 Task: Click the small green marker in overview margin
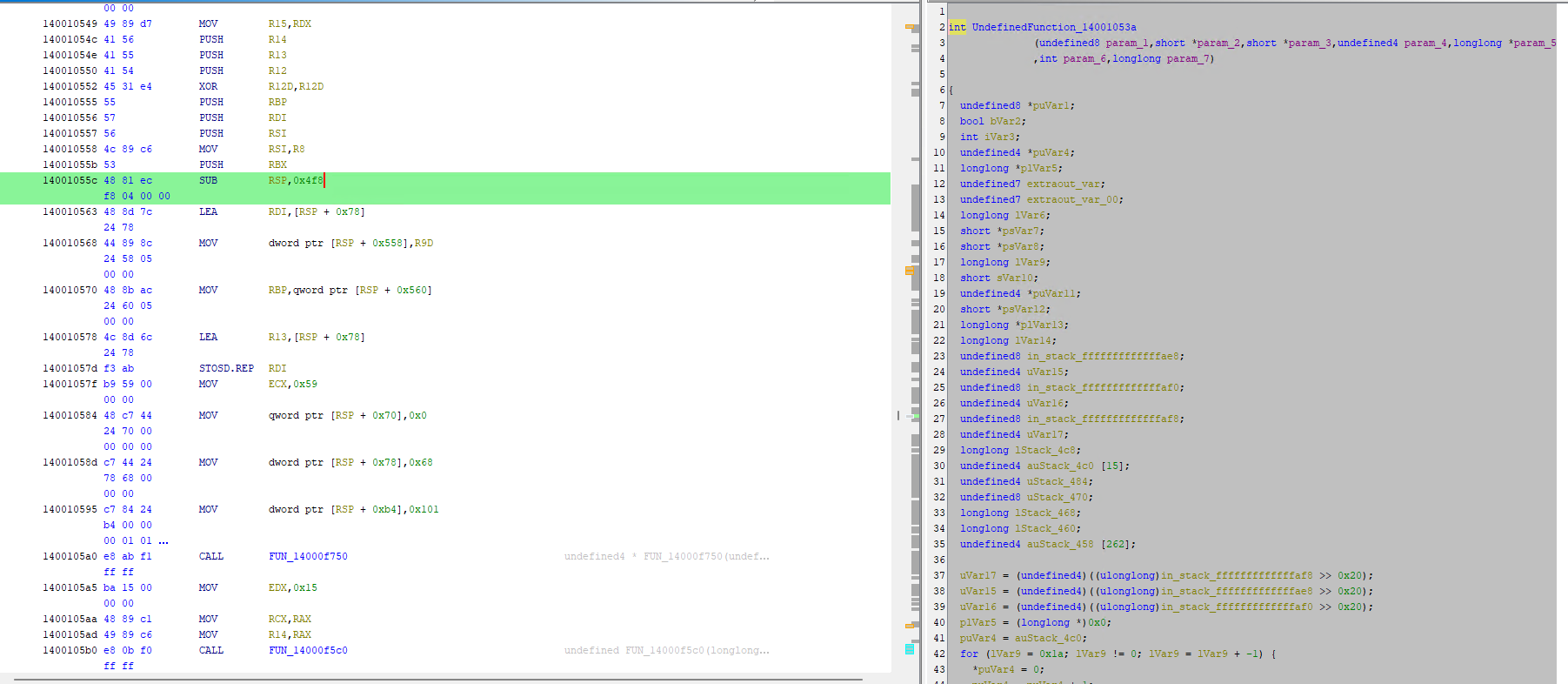point(915,416)
